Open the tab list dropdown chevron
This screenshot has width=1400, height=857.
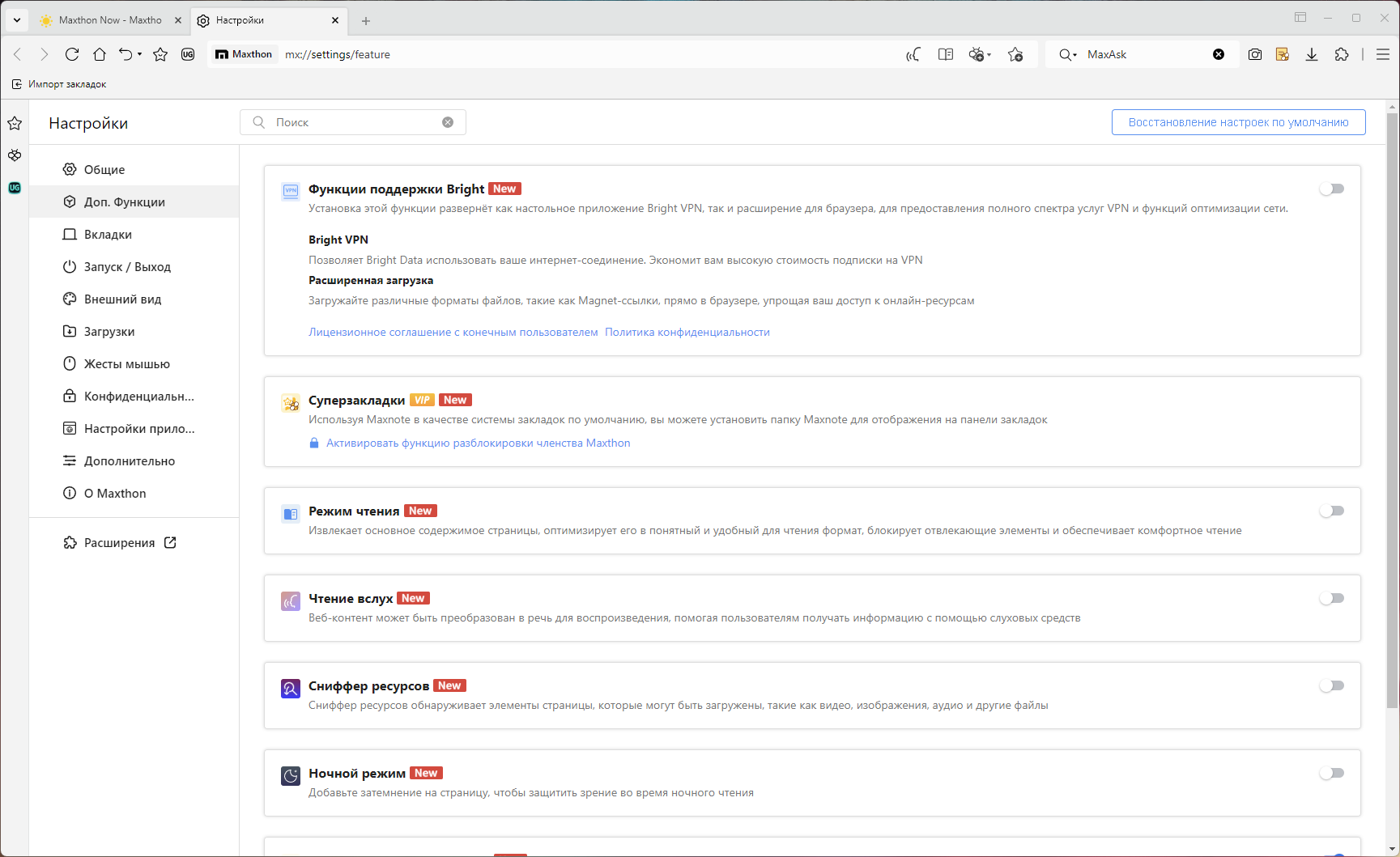click(x=16, y=20)
